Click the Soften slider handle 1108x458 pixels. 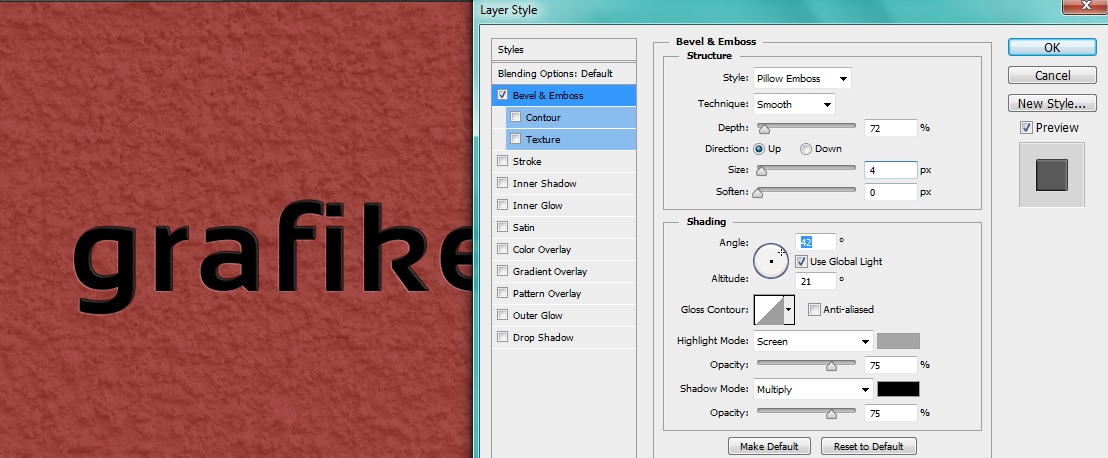(758, 192)
